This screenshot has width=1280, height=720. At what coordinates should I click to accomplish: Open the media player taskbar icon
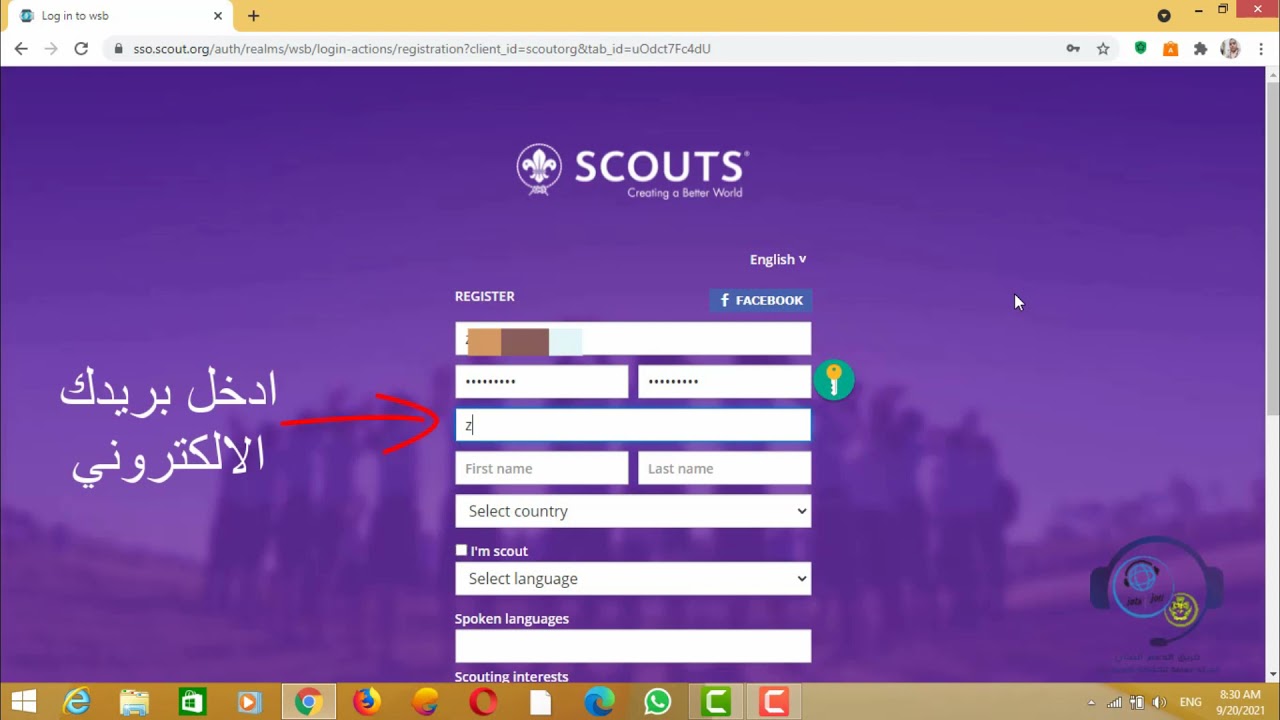click(249, 702)
